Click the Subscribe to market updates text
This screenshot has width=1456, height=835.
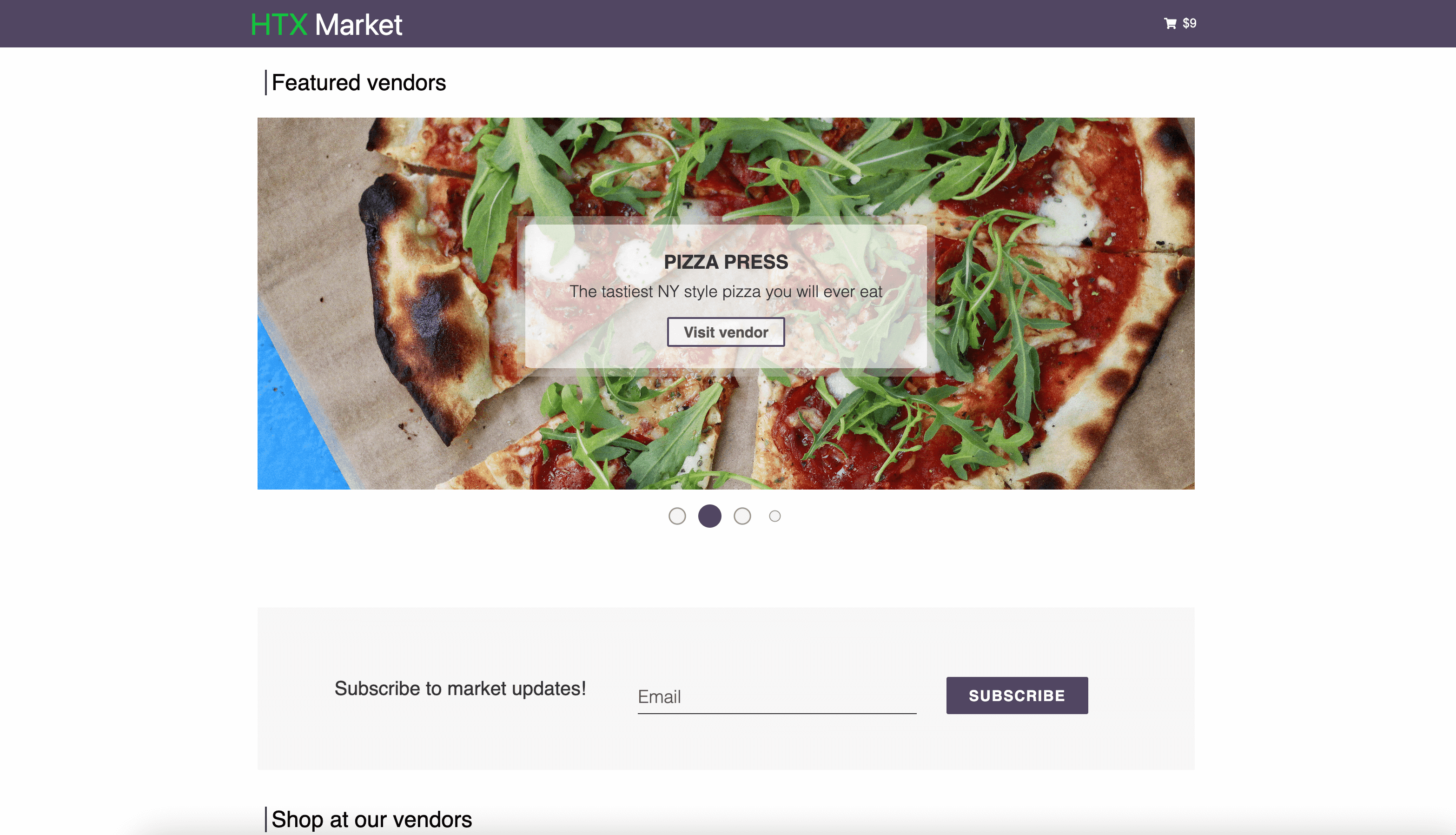[x=460, y=688]
